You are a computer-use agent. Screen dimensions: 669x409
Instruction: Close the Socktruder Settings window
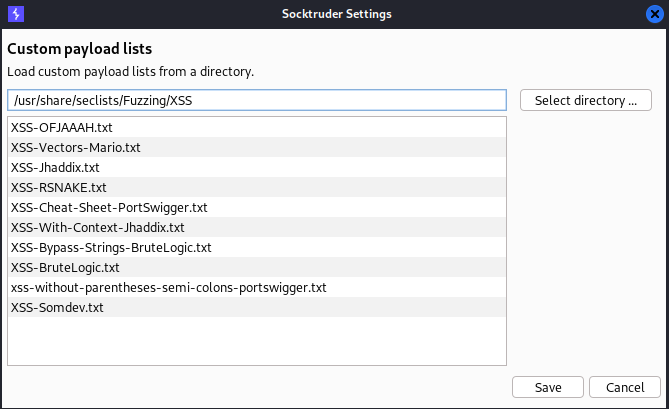[x=653, y=14]
